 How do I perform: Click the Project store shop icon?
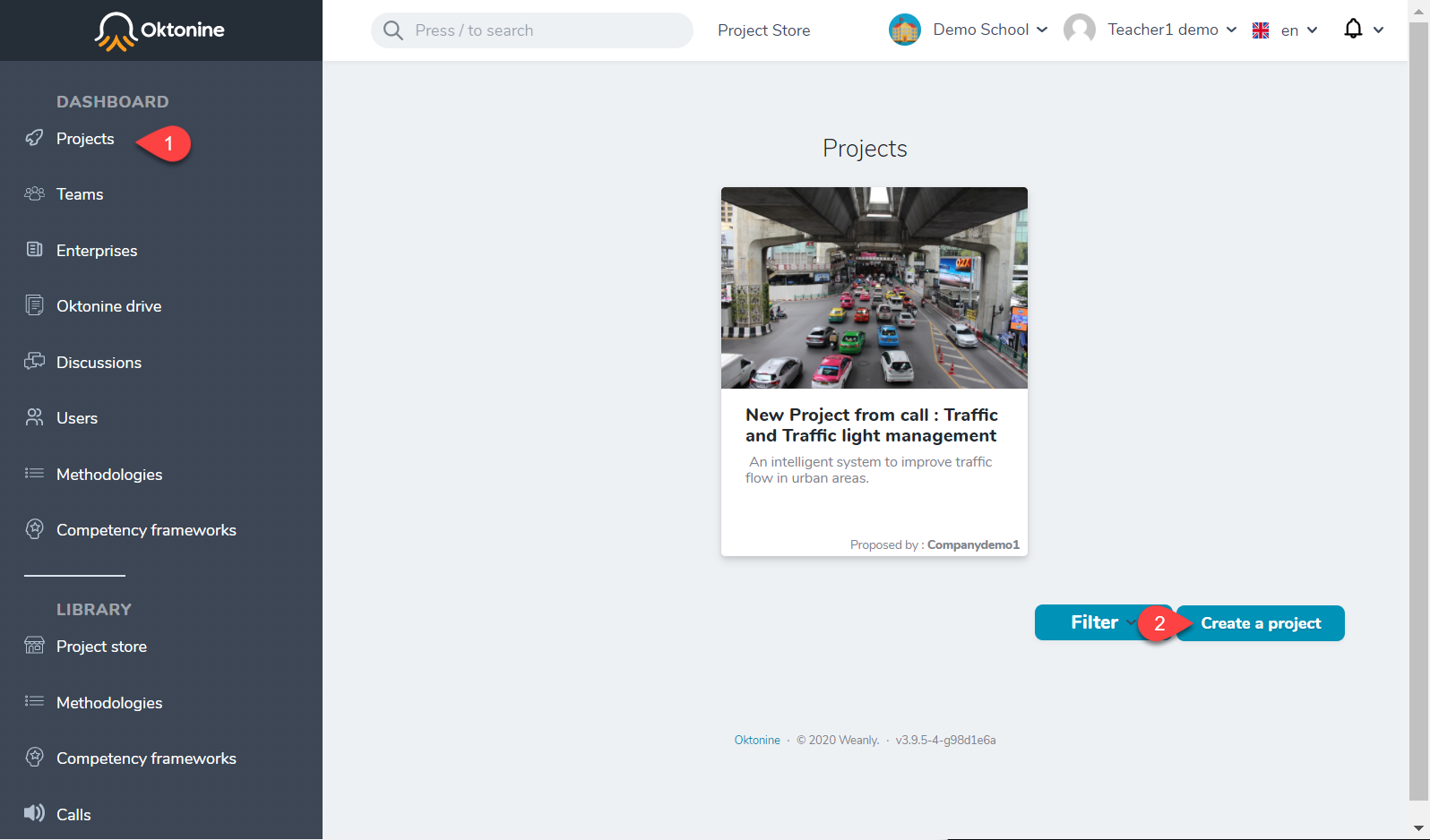(x=34, y=646)
